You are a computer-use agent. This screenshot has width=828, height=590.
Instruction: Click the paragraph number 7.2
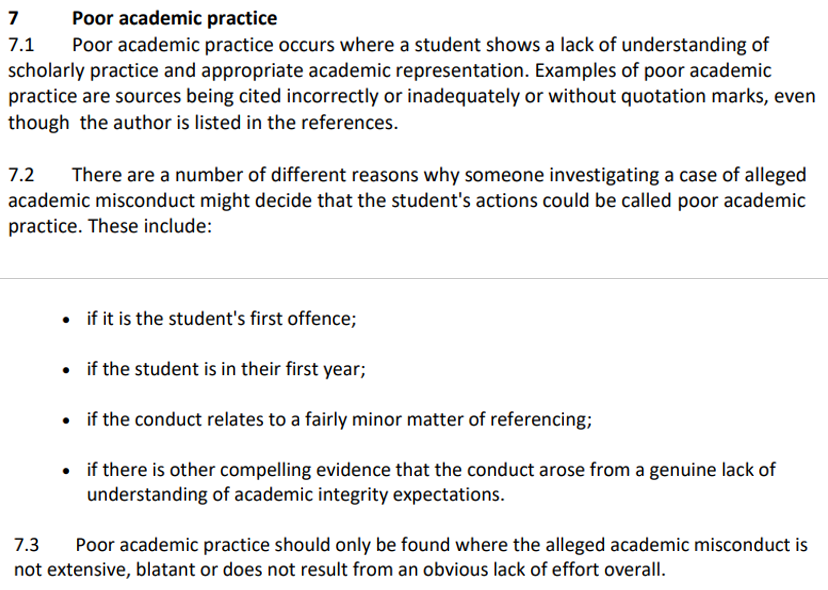click(x=21, y=175)
